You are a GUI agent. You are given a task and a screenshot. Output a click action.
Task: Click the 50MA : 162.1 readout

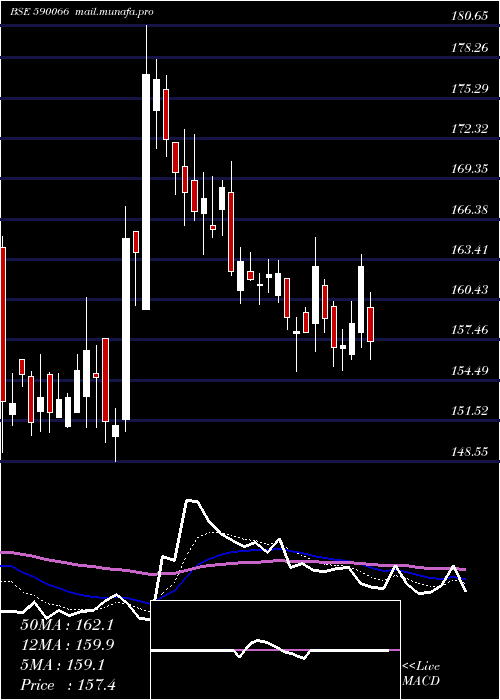(67, 625)
